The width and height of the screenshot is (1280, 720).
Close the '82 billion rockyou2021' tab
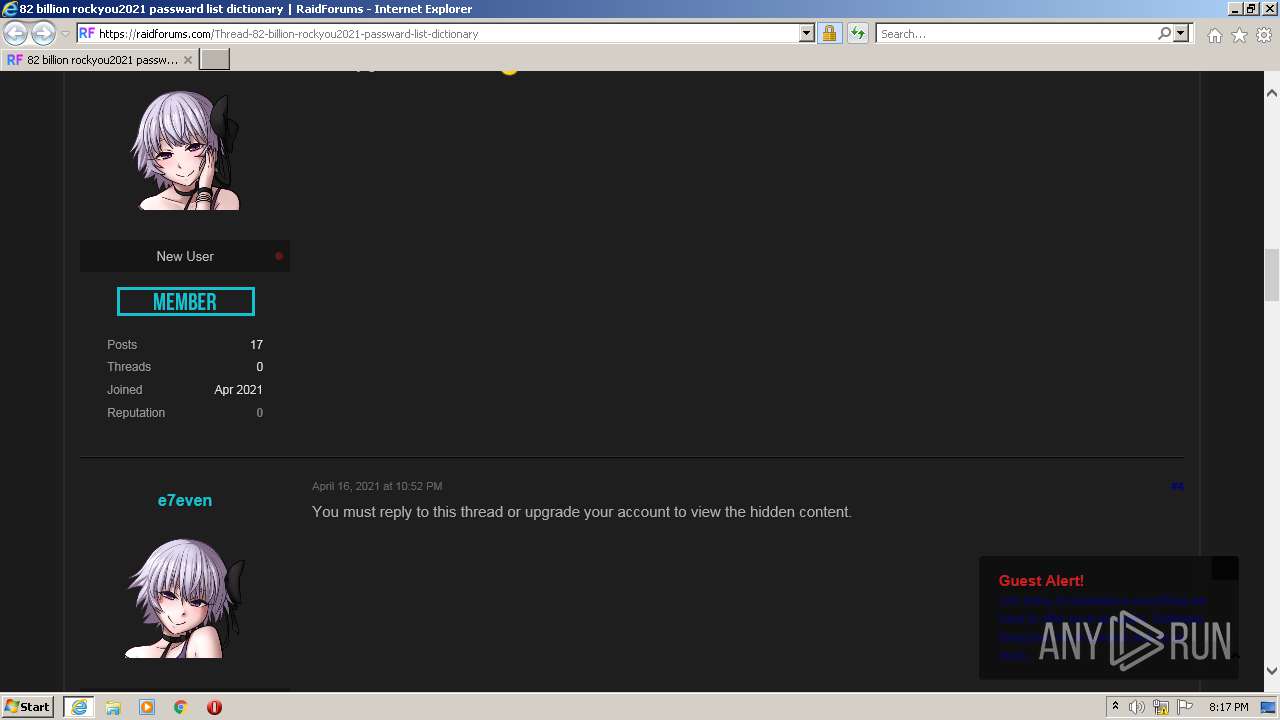(x=188, y=60)
